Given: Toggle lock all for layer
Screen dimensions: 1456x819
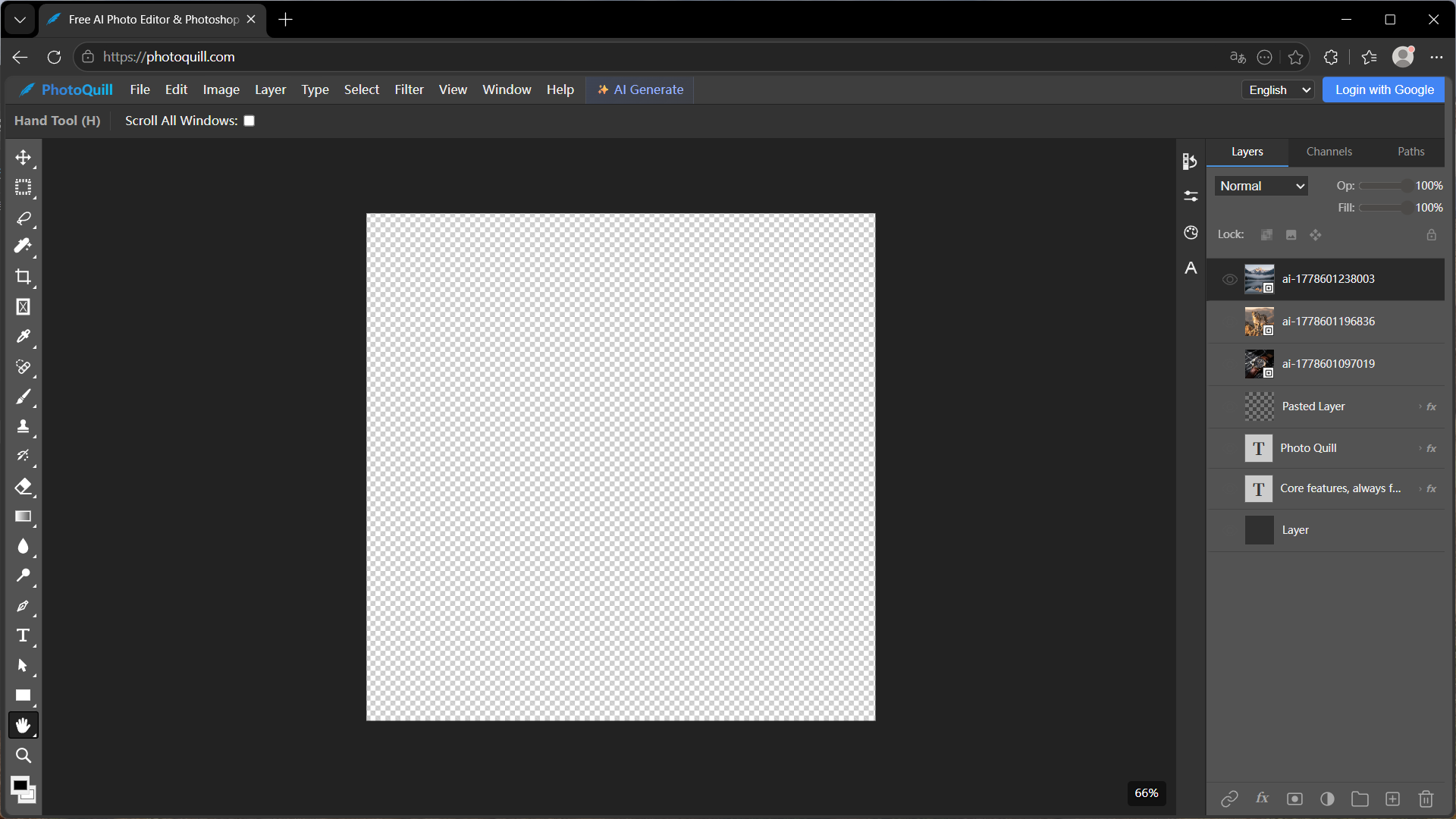Looking at the screenshot, I should click(x=1431, y=235).
